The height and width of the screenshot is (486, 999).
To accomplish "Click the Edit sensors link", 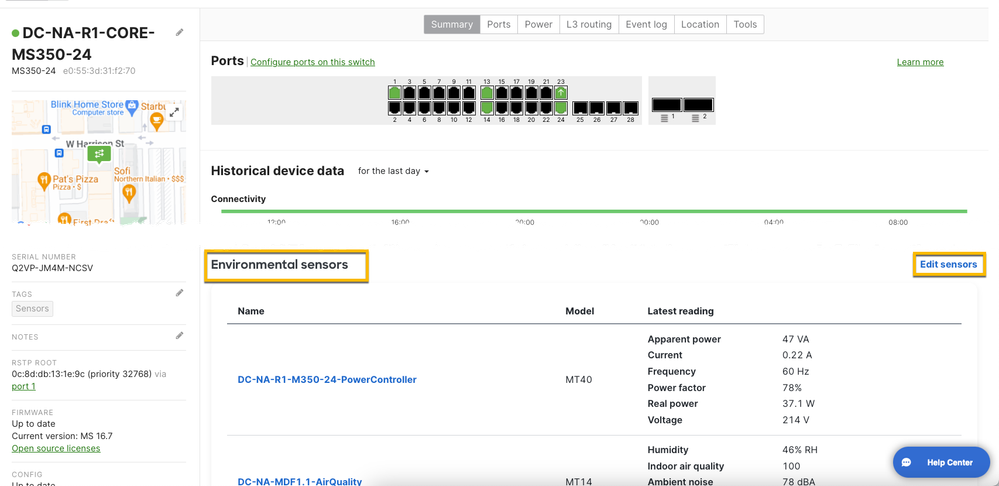I will tap(948, 265).
